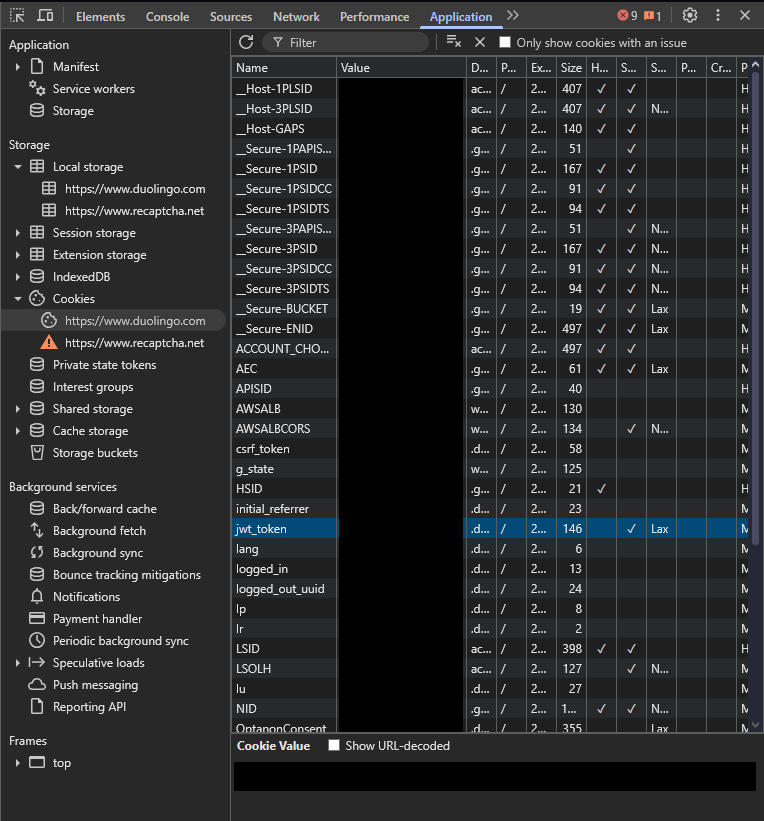Show more tabs via double chevron
This screenshot has width=764, height=821.
(513, 16)
